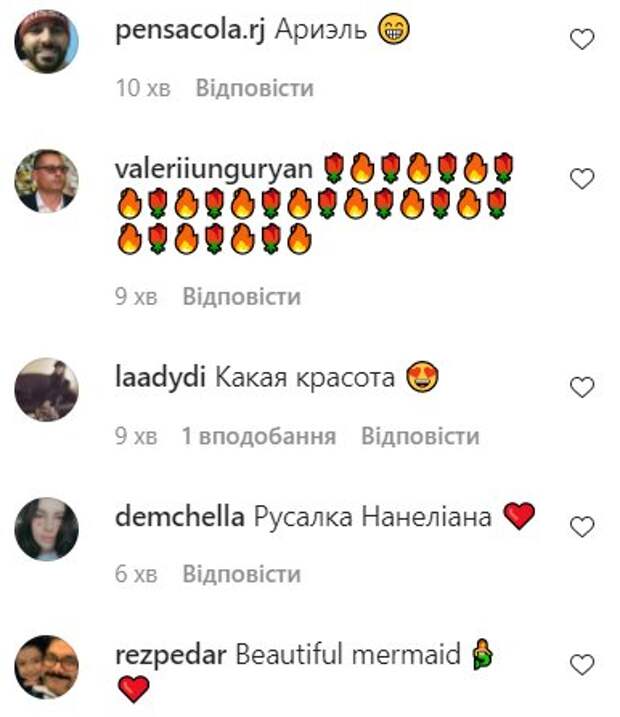Open pensacola.rj profile picture
Screen dimensions: 620x717
point(47,42)
